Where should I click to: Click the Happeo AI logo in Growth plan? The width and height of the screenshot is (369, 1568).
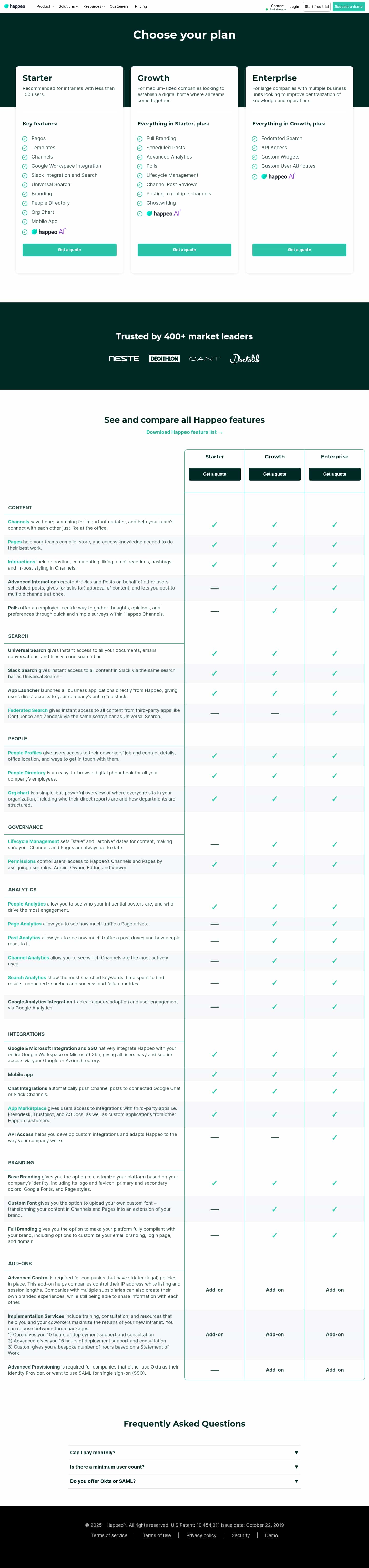pyautogui.click(x=163, y=214)
